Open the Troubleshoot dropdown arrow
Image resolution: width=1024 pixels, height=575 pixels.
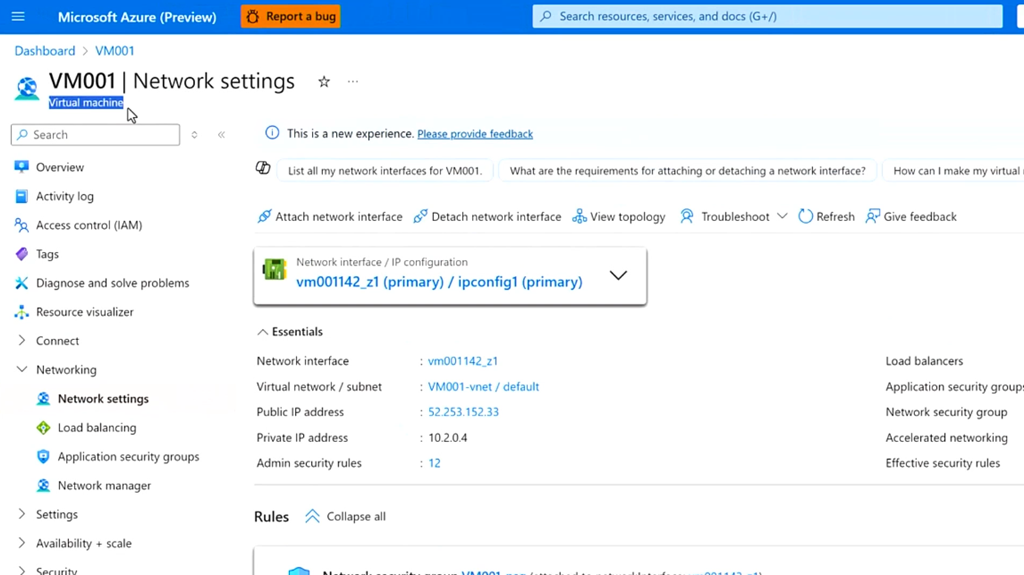pyautogui.click(x=782, y=216)
